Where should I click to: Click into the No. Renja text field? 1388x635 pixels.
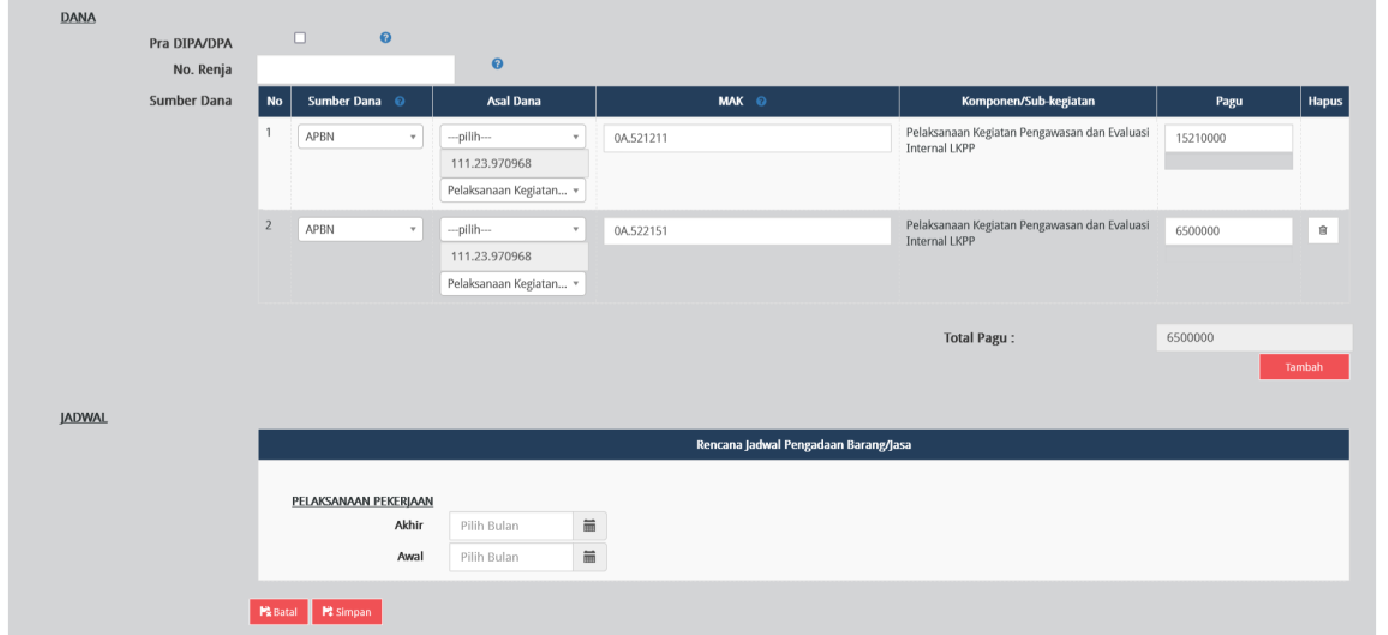pyautogui.click(x=355, y=69)
